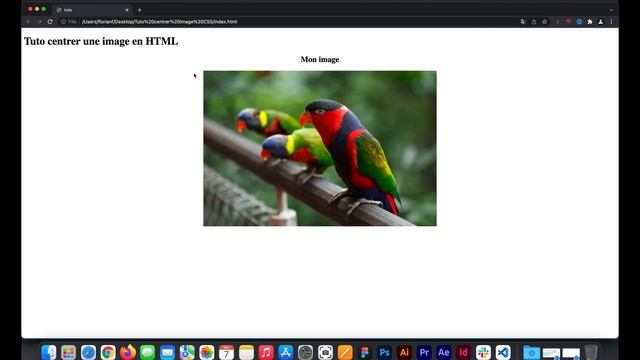Click the red extension icon in the toolbar
Viewport: 640px width, 360px height.
click(568, 22)
